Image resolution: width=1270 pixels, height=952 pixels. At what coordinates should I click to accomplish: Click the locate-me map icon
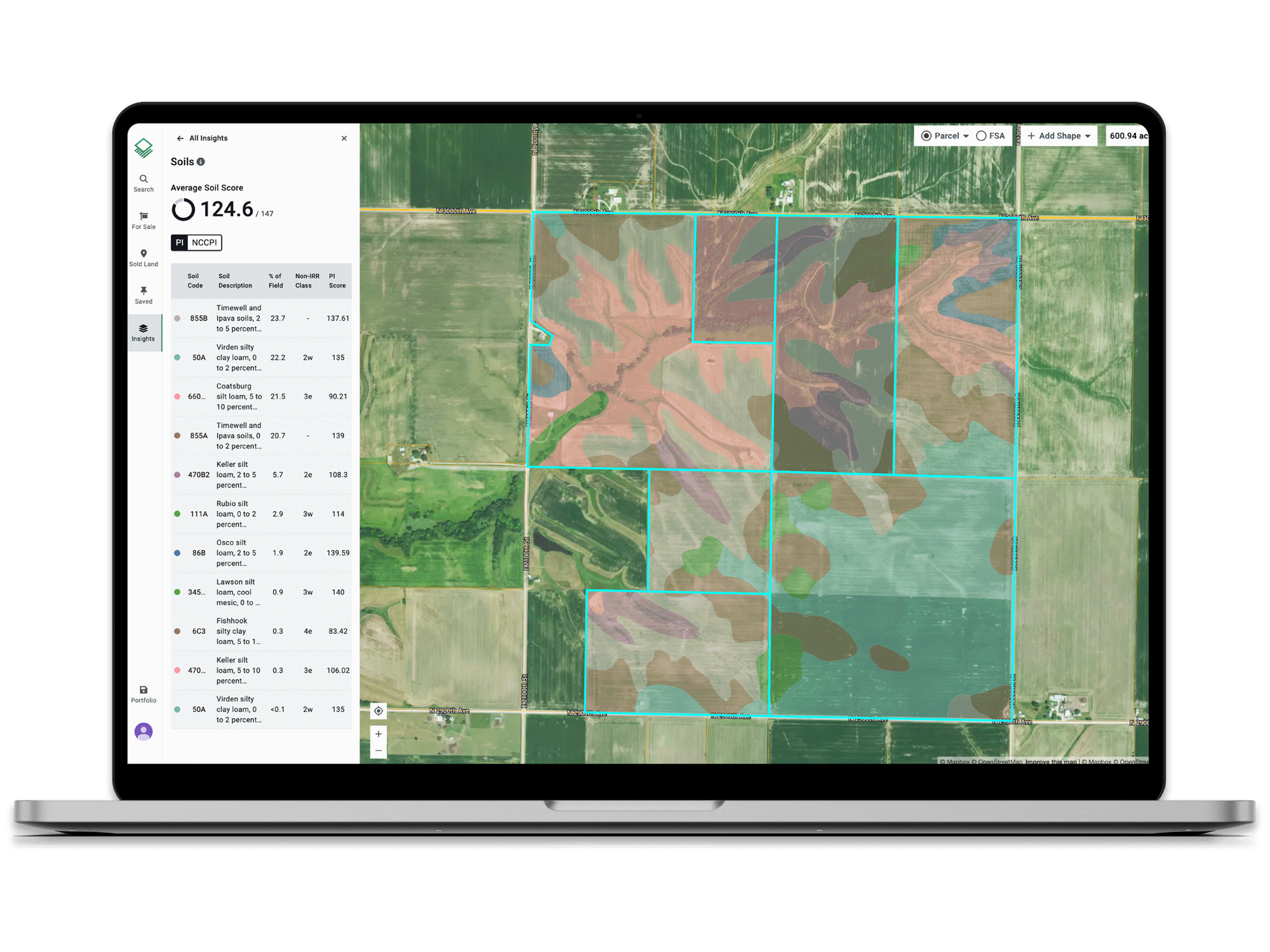(x=378, y=711)
